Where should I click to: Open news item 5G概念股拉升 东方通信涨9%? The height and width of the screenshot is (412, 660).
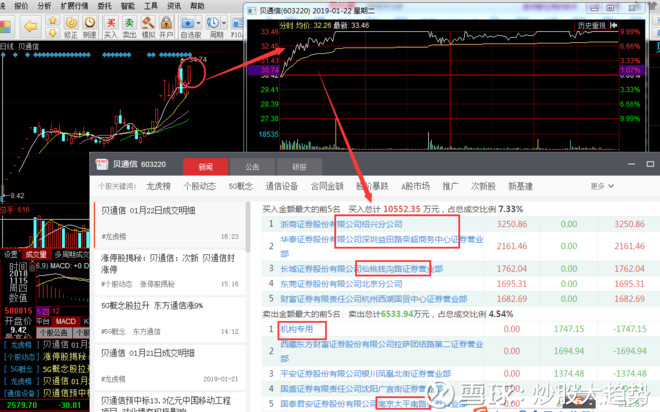coord(170,319)
